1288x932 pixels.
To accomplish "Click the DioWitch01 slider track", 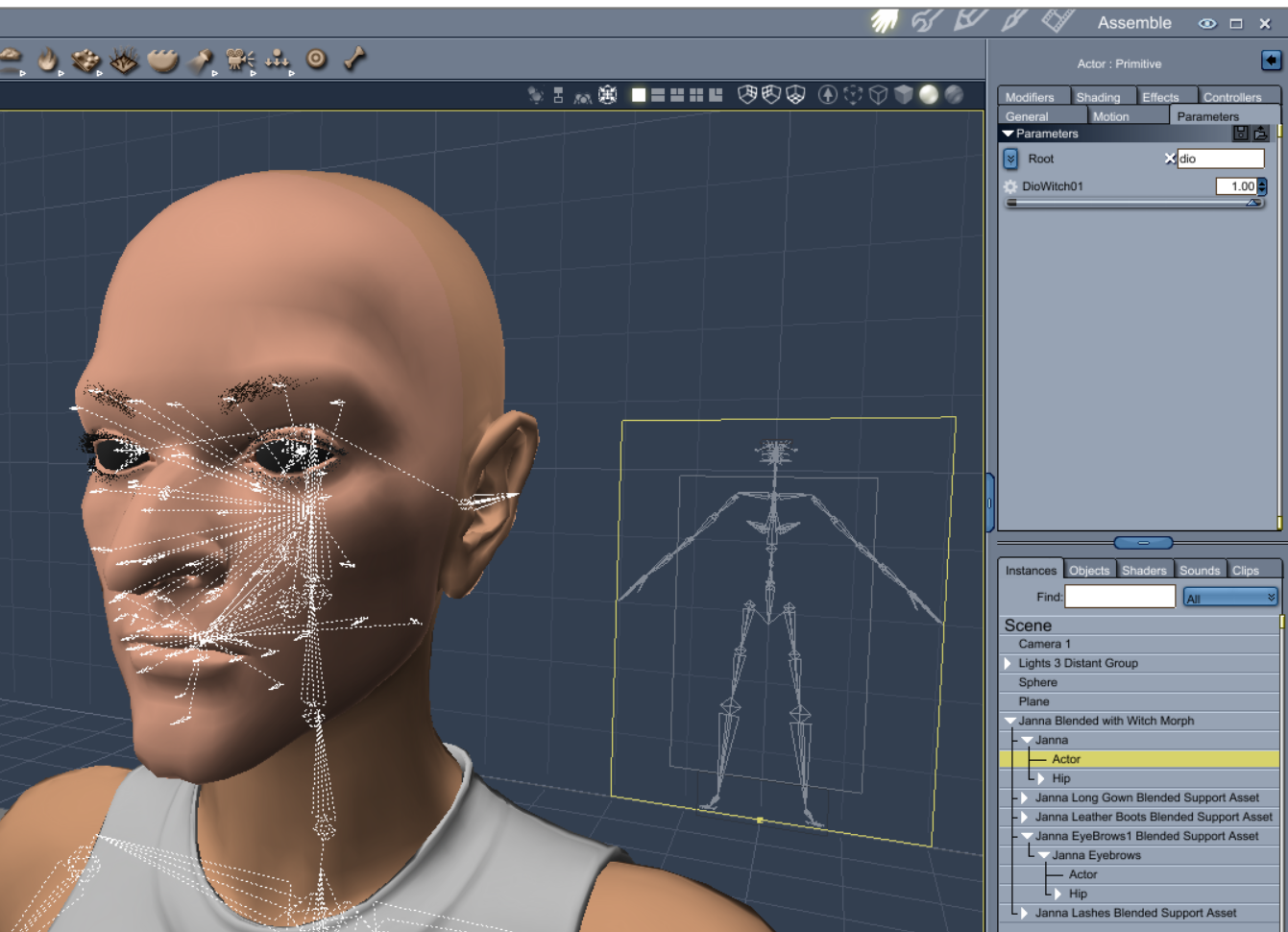I will click(x=1133, y=203).
